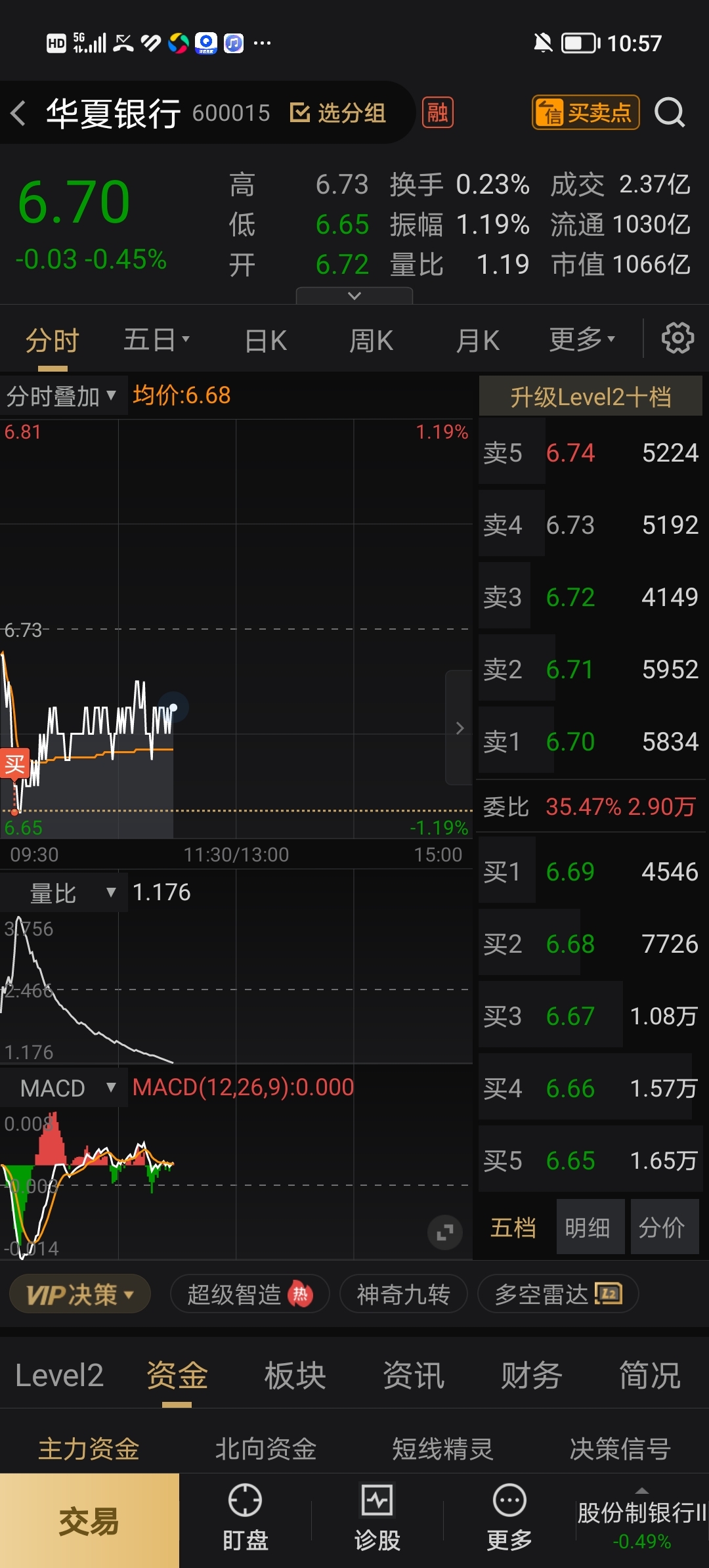Open the 更多 chart period dropdown
The height and width of the screenshot is (1568, 709).
coord(582,339)
